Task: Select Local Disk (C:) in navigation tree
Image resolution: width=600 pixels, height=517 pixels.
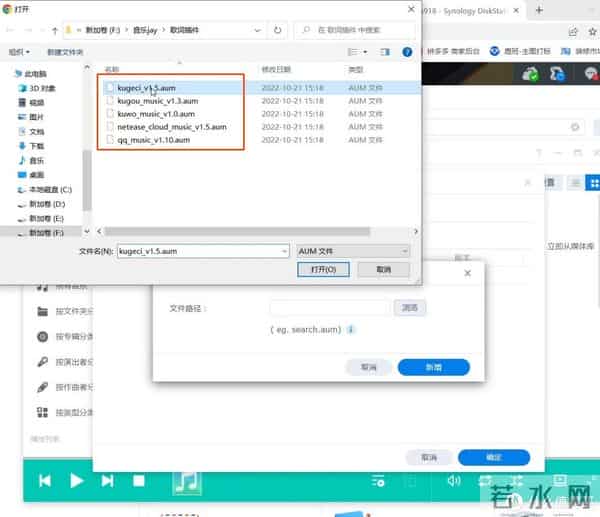Action: tap(44, 189)
